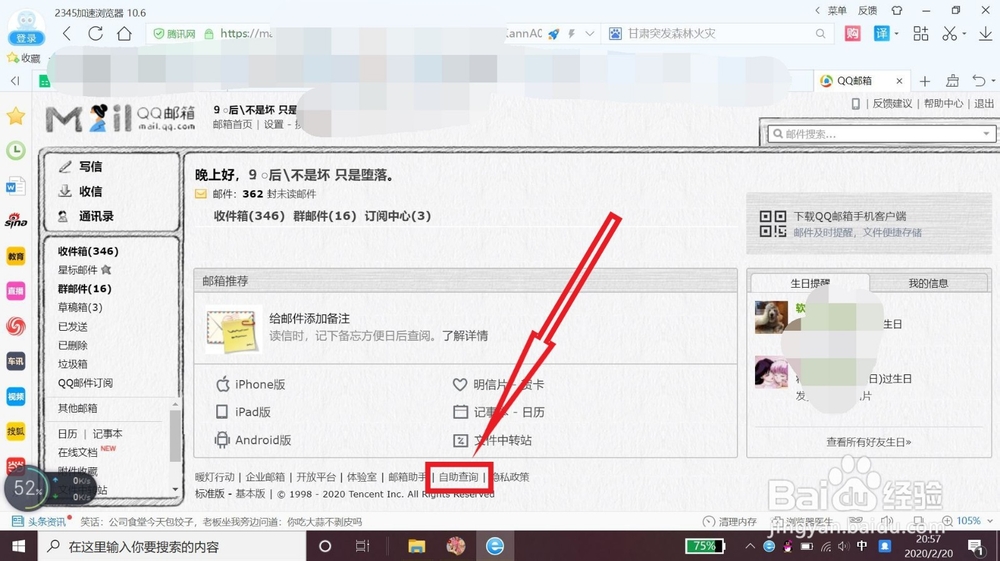Open File Explorer from taskbar
The image size is (1000, 561).
point(416,546)
